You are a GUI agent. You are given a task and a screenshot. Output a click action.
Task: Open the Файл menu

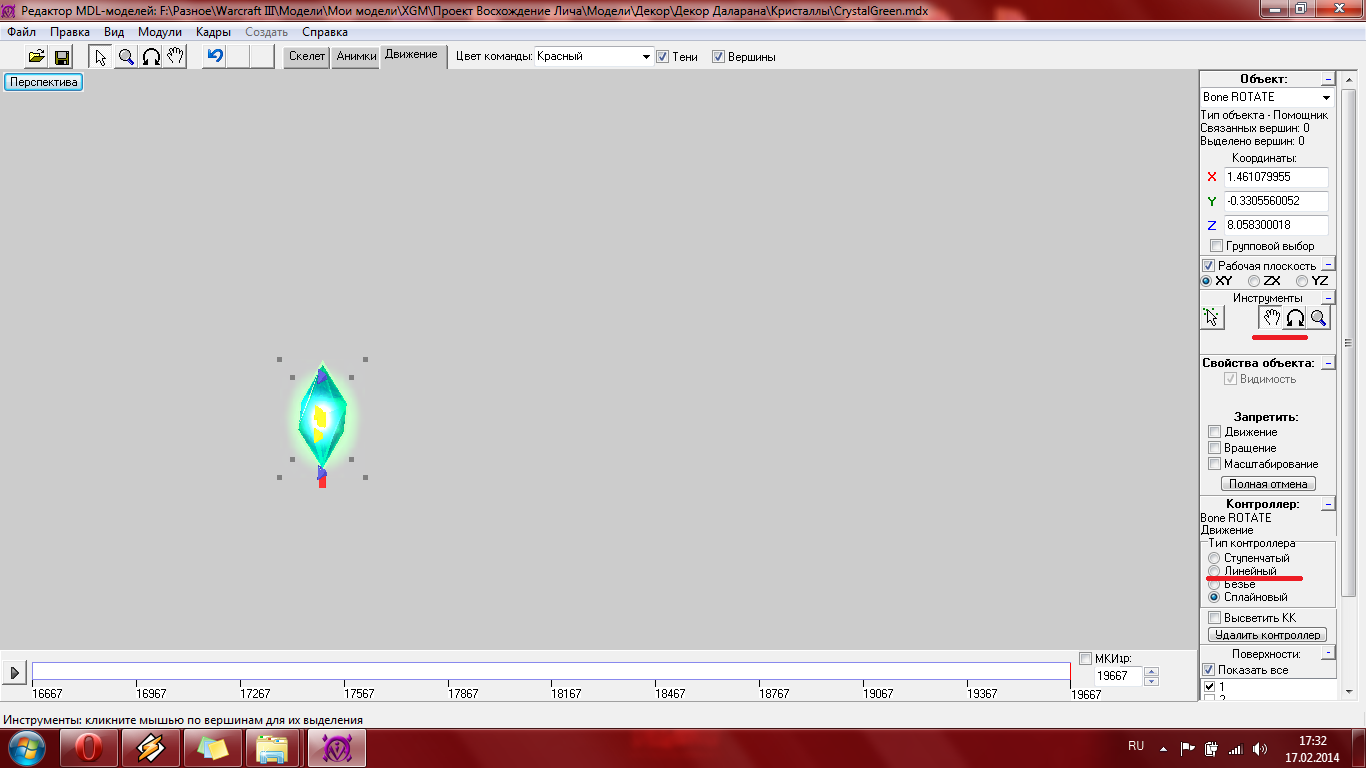pos(21,32)
